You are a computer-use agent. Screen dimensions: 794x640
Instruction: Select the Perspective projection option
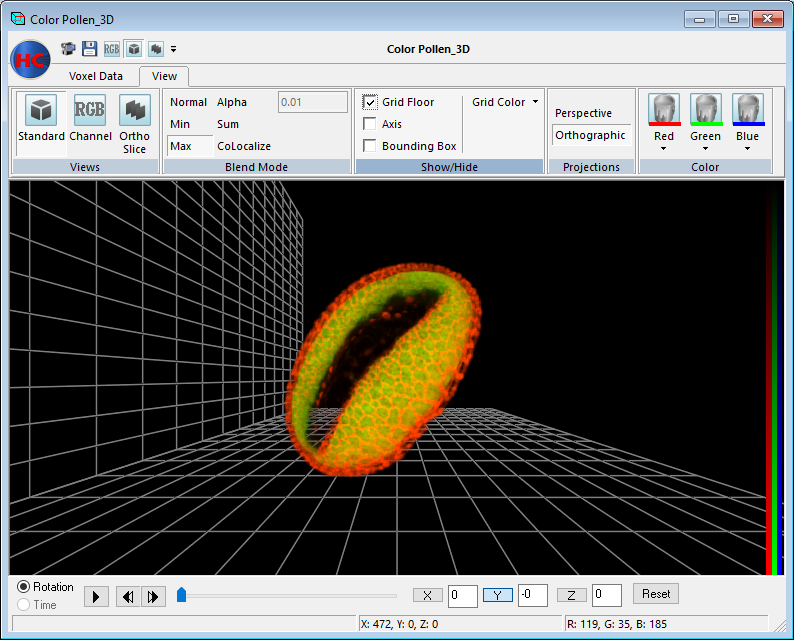point(584,113)
